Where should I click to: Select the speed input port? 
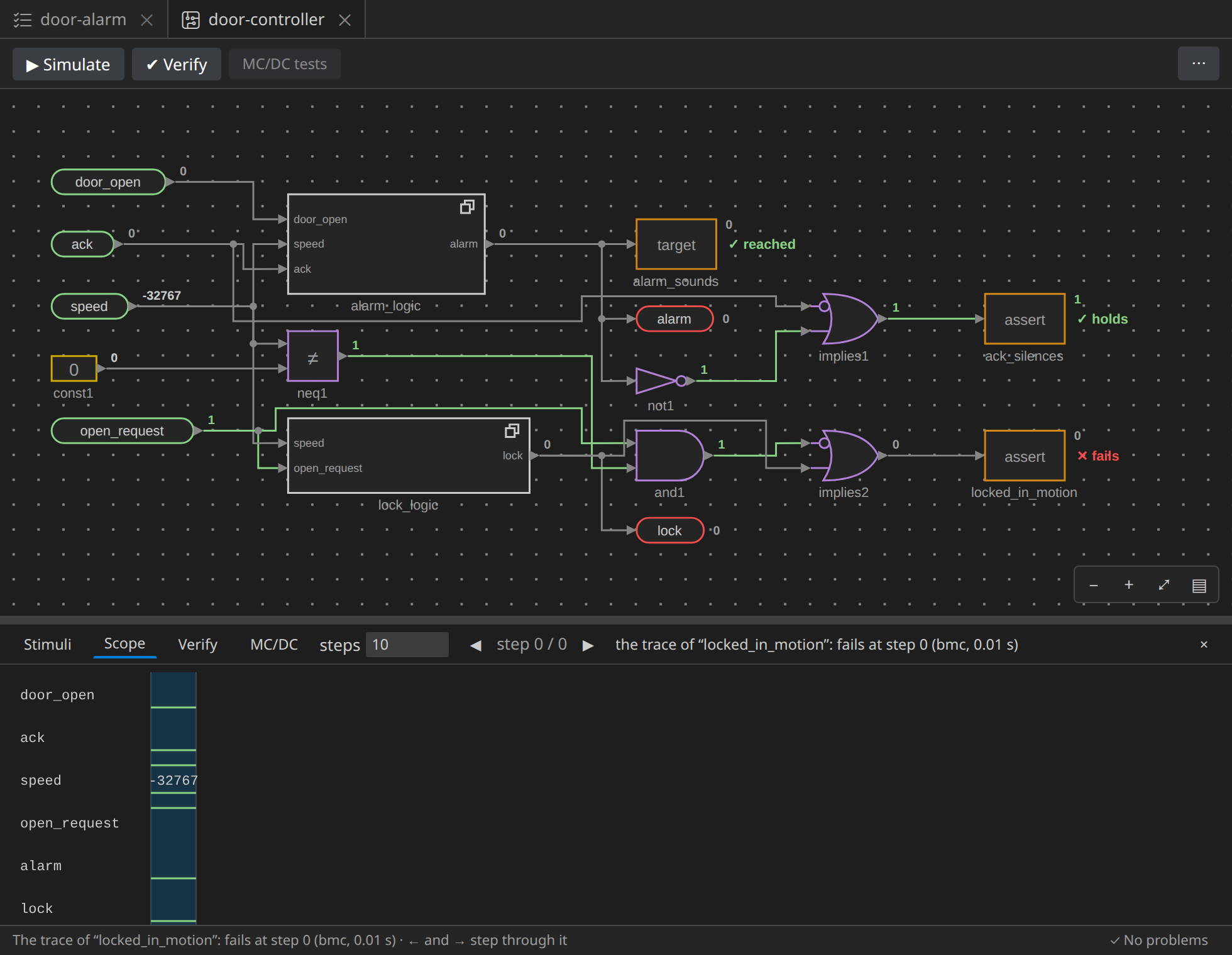point(89,306)
